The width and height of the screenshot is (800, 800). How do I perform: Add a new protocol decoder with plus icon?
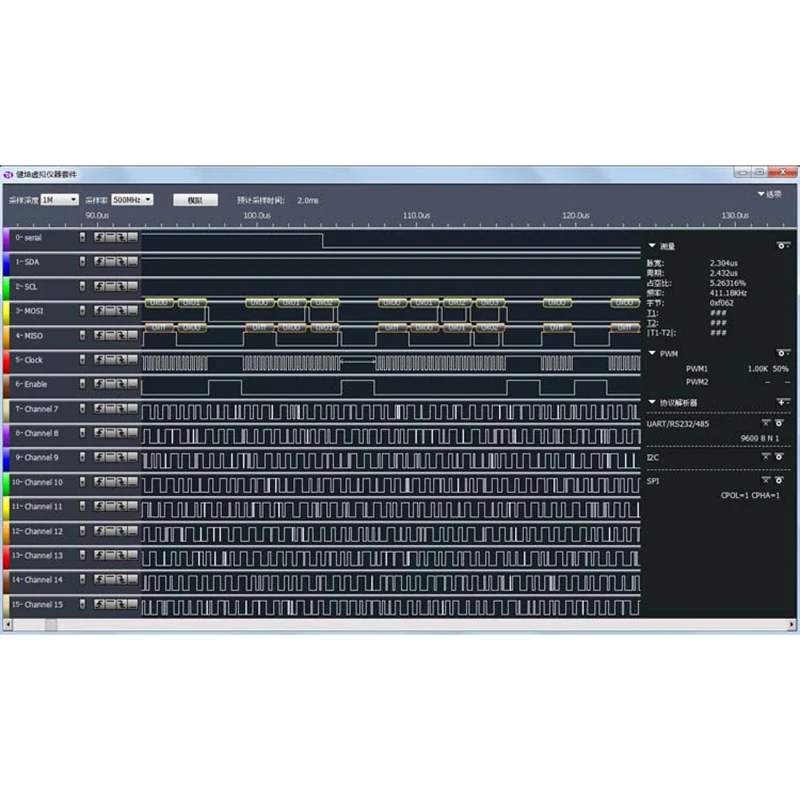pyautogui.click(x=783, y=403)
